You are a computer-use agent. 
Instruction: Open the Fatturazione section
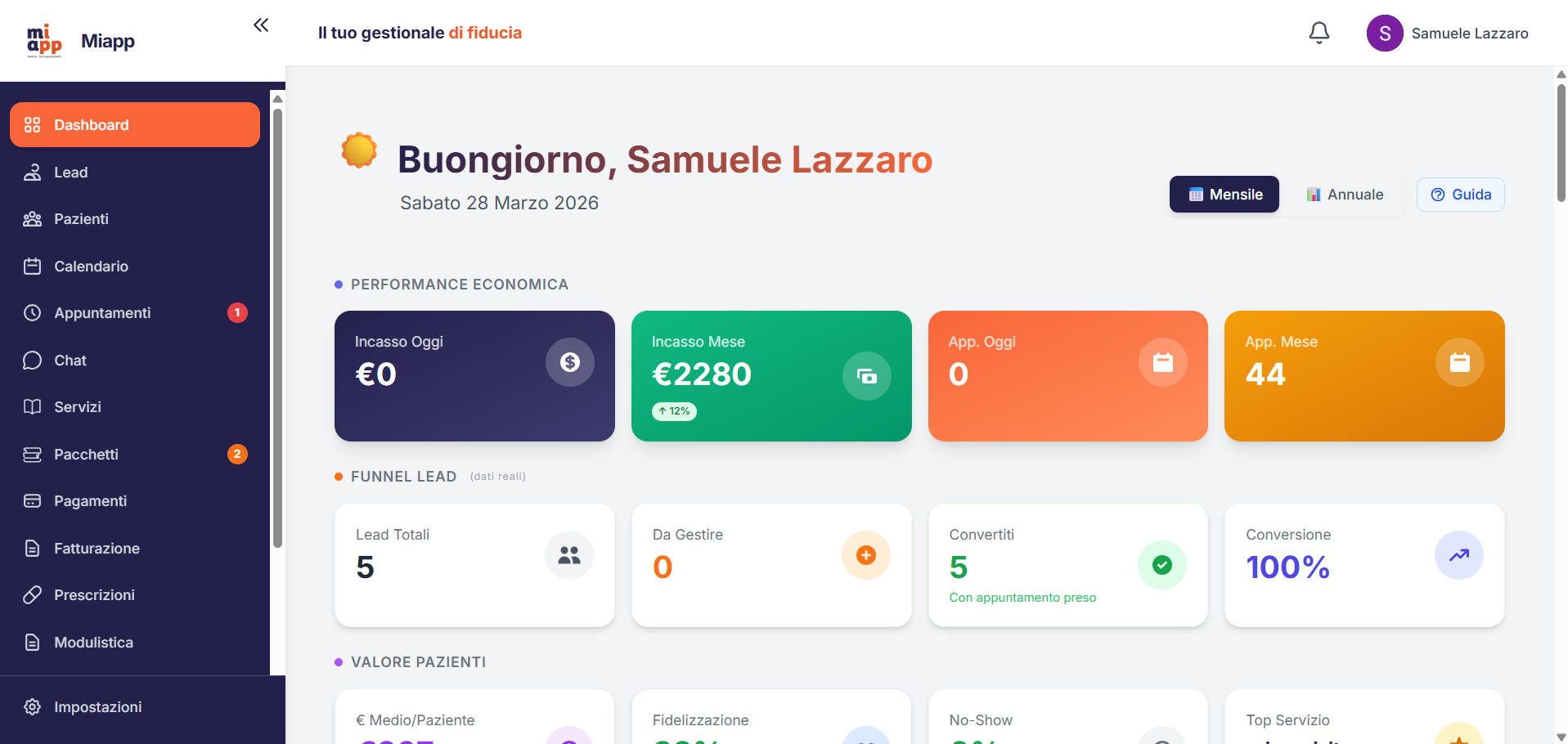(97, 548)
